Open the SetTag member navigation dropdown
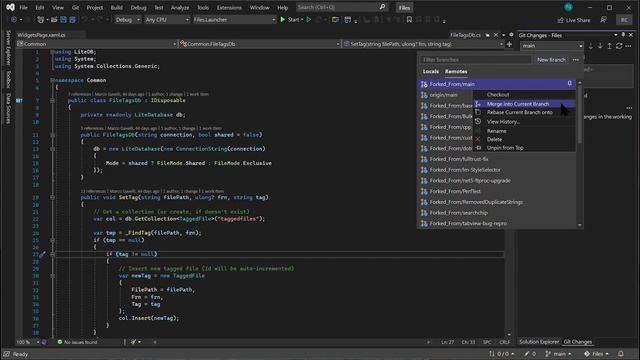This screenshot has height=360, width=640. [x=423, y=44]
